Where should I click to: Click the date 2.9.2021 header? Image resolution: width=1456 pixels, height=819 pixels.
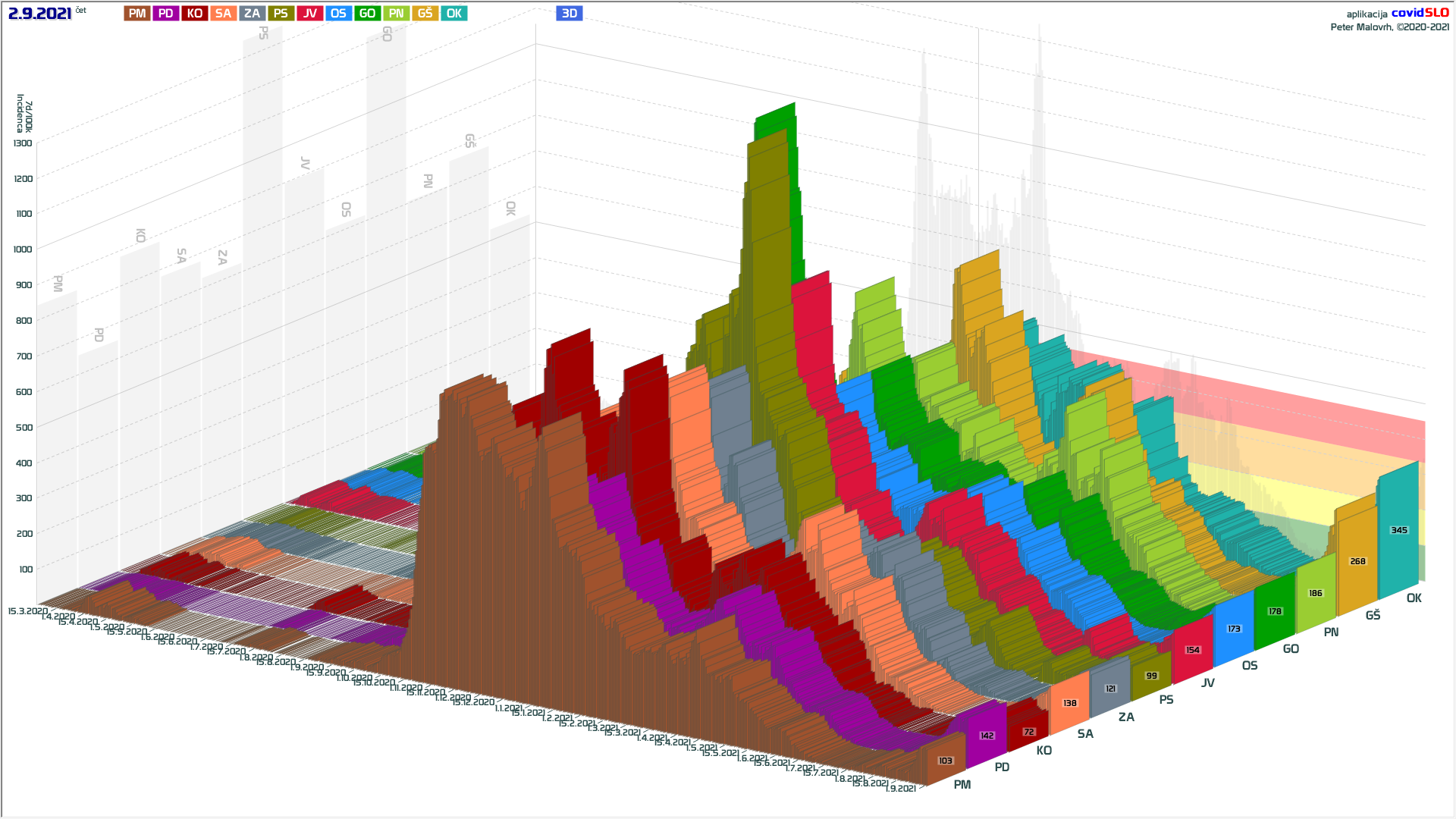pyautogui.click(x=39, y=14)
